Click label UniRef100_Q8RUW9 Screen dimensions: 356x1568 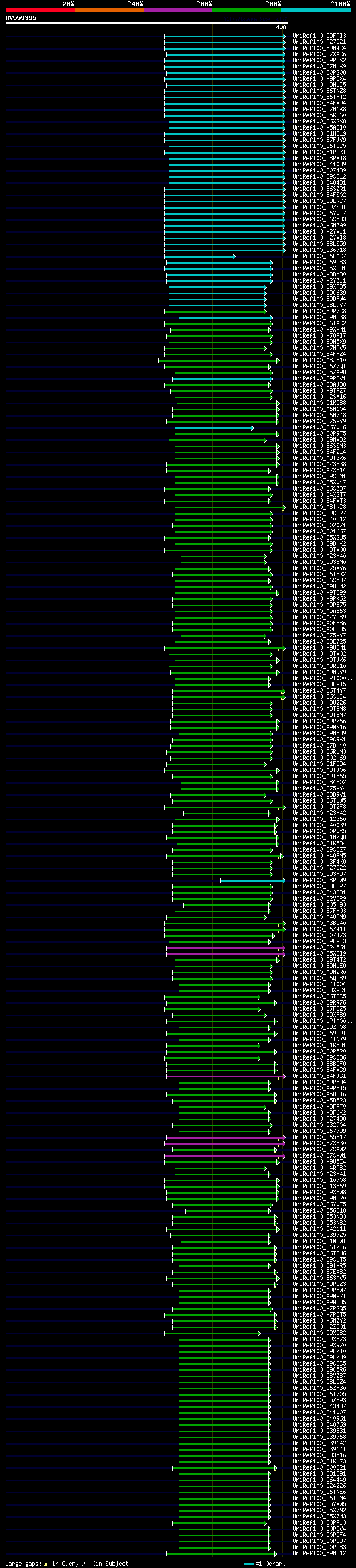click(x=319, y=880)
